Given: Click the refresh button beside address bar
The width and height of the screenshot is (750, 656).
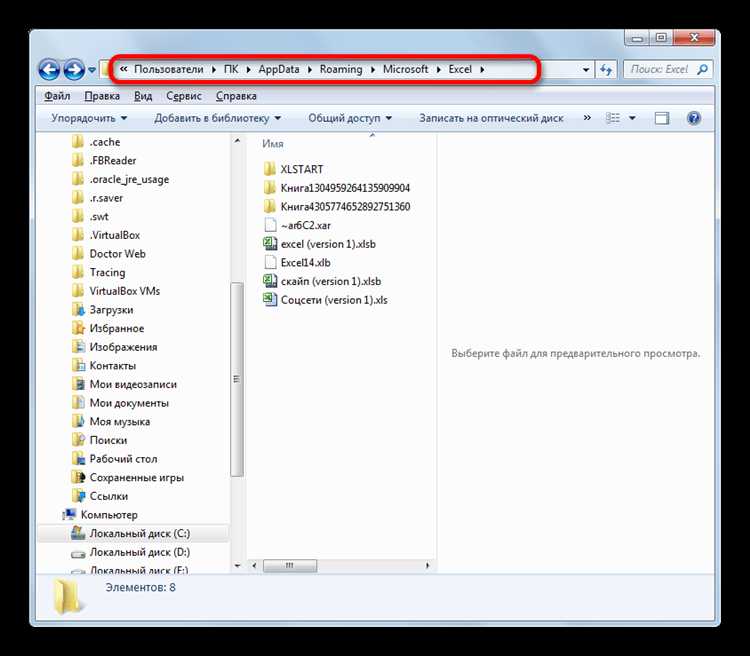Looking at the screenshot, I should point(606,70).
